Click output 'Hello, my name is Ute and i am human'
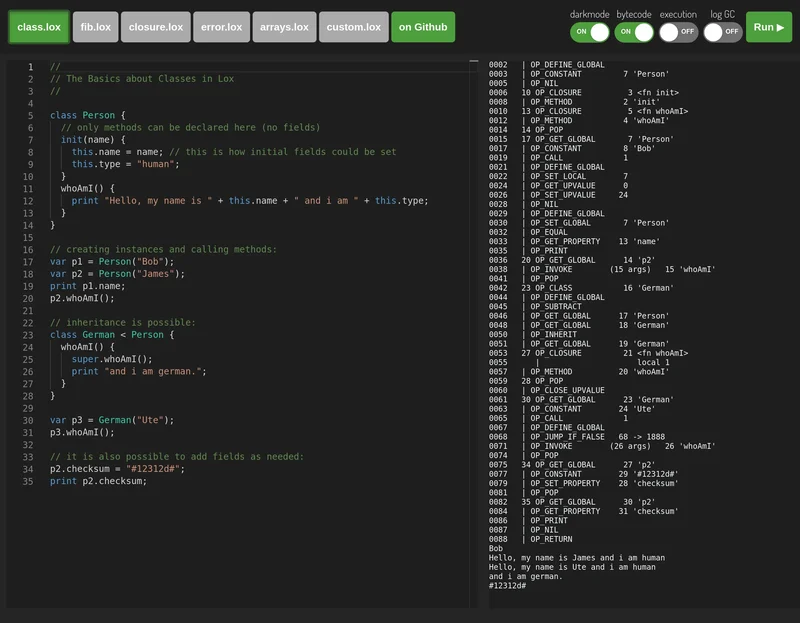The image size is (800, 623). point(572,567)
